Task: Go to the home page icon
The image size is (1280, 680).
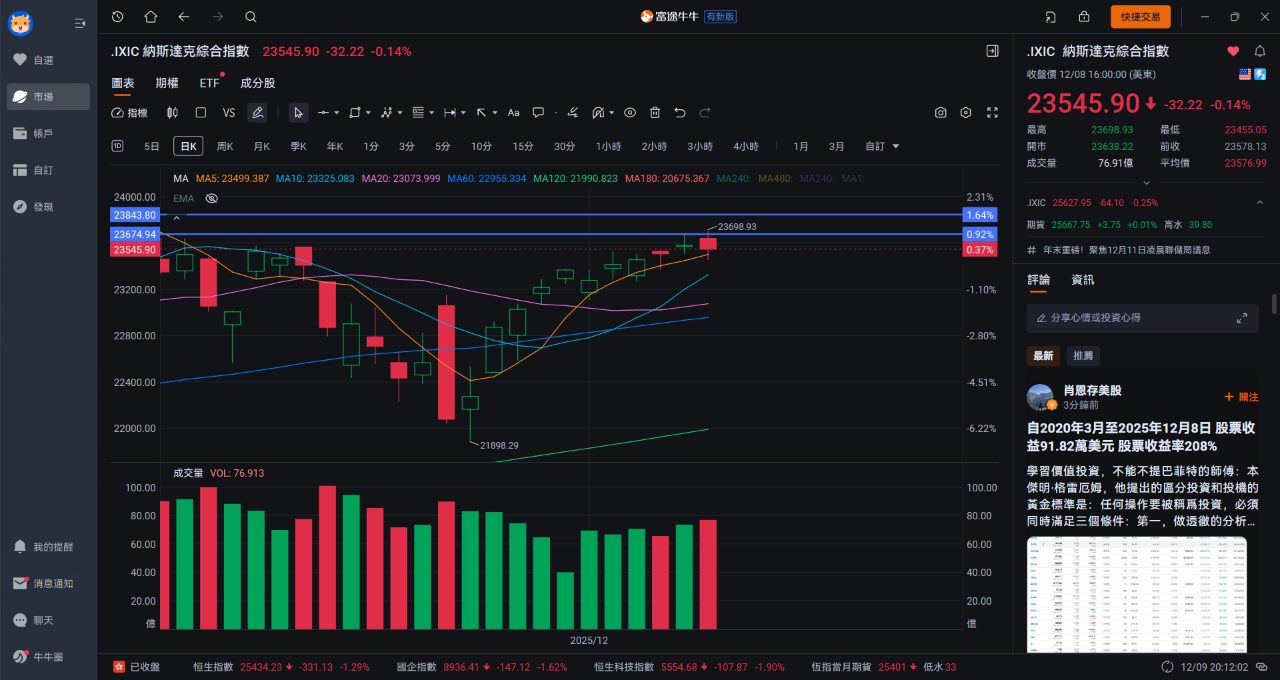Action: click(151, 16)
